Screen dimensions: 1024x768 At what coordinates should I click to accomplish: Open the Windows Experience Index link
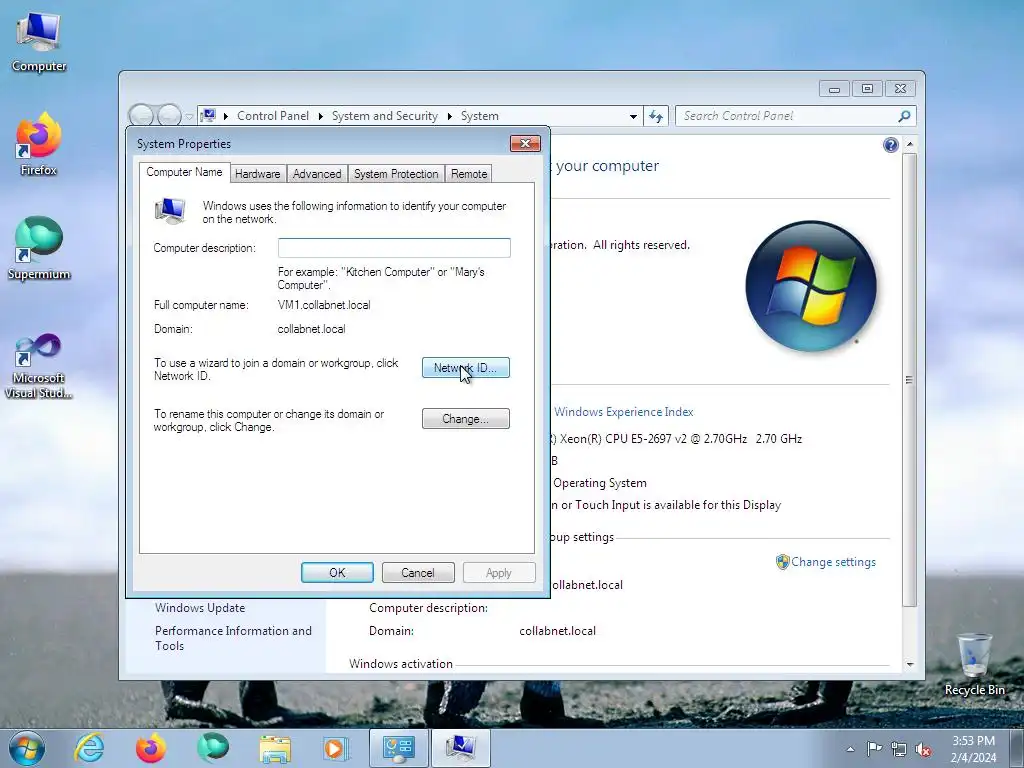pyautogui.click(x=624, y=412)
